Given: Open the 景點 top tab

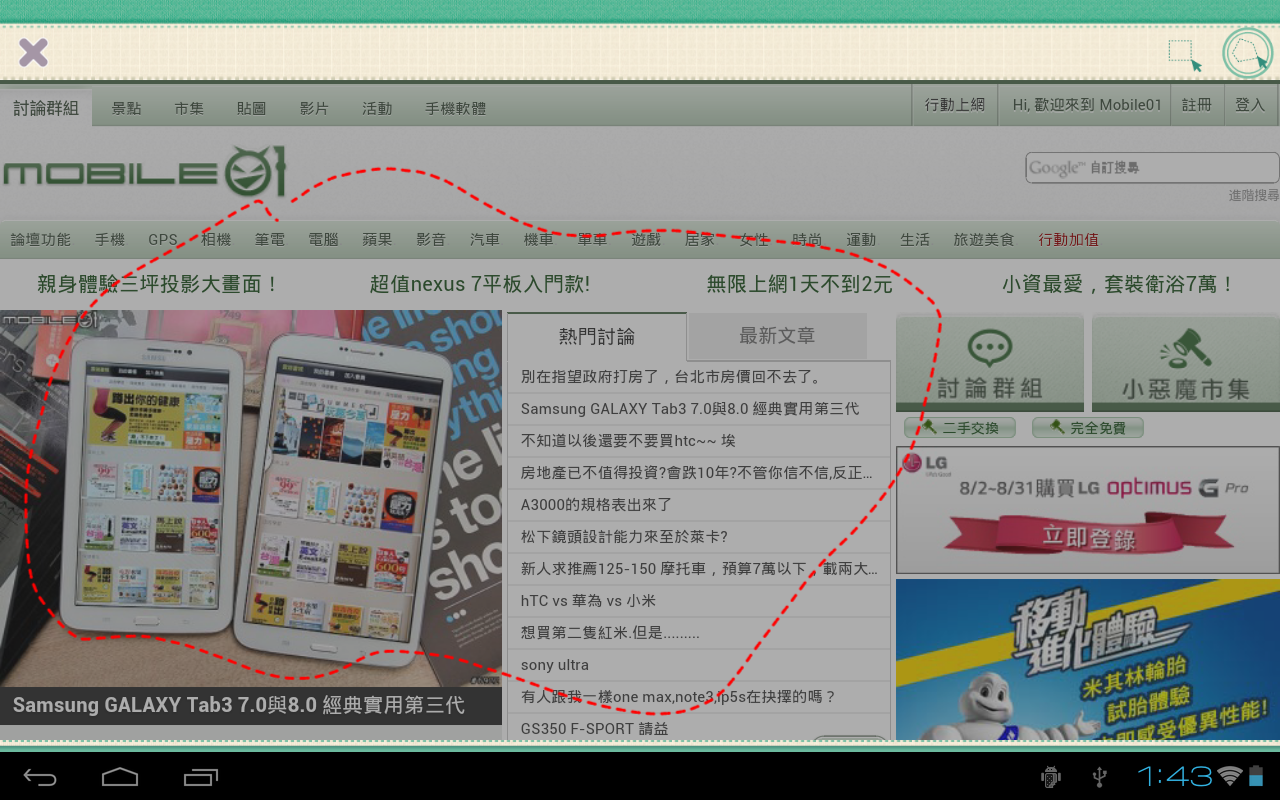Looking at the screenshot, I should 126,108.
